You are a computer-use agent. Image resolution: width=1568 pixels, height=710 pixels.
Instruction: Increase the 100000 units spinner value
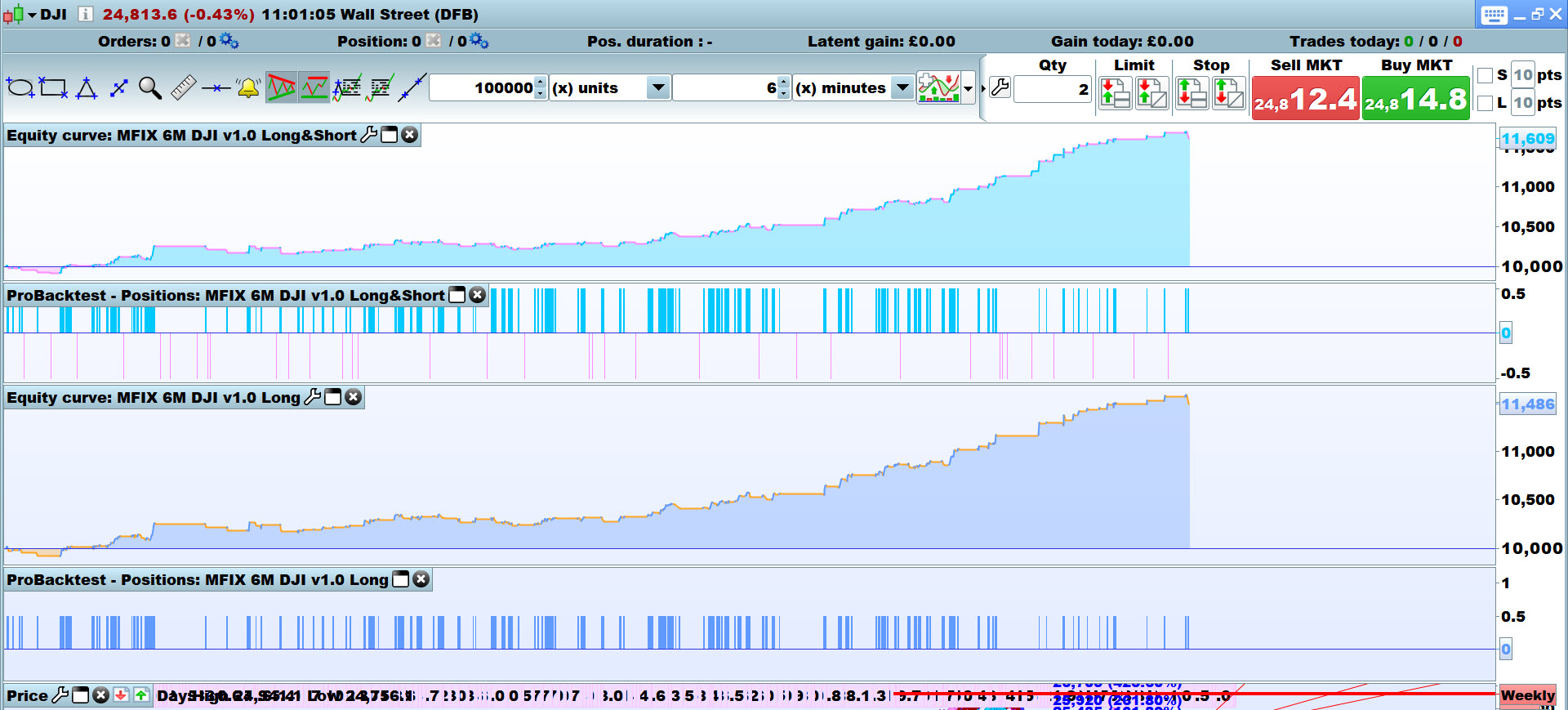tap(540, 82)
